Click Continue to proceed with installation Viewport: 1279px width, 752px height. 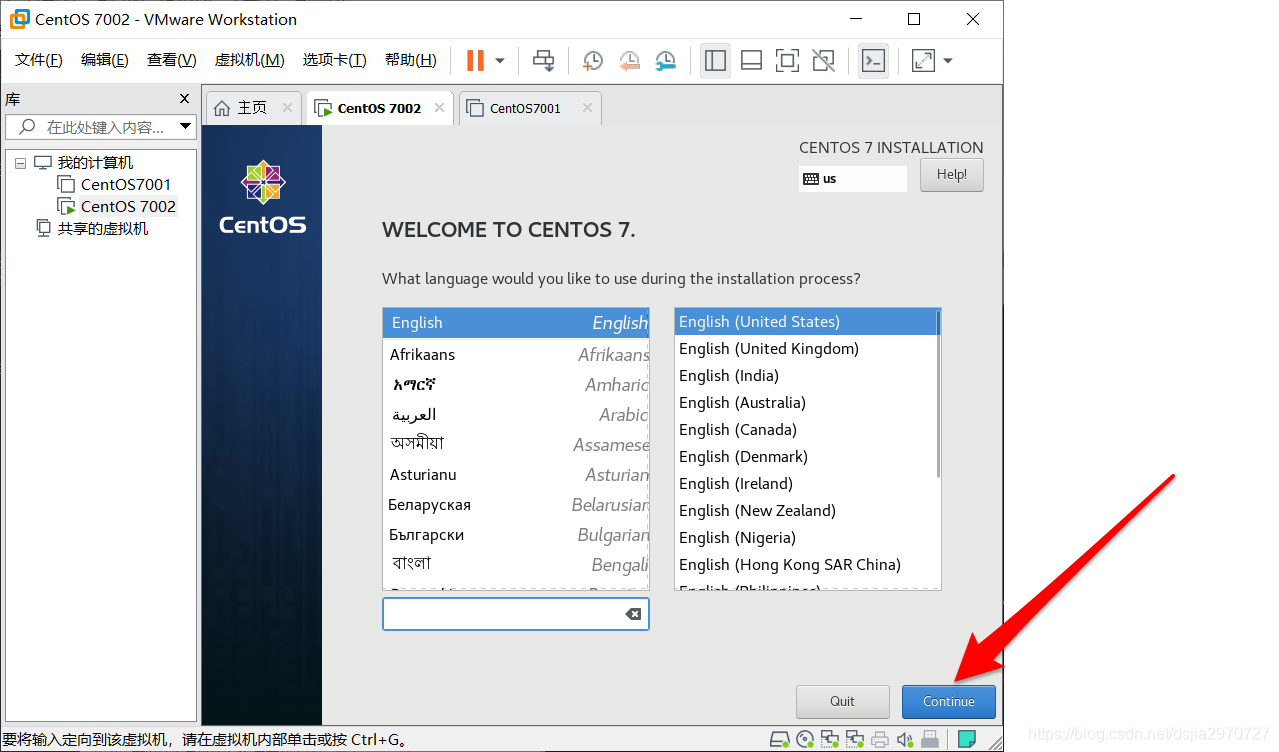949,701
